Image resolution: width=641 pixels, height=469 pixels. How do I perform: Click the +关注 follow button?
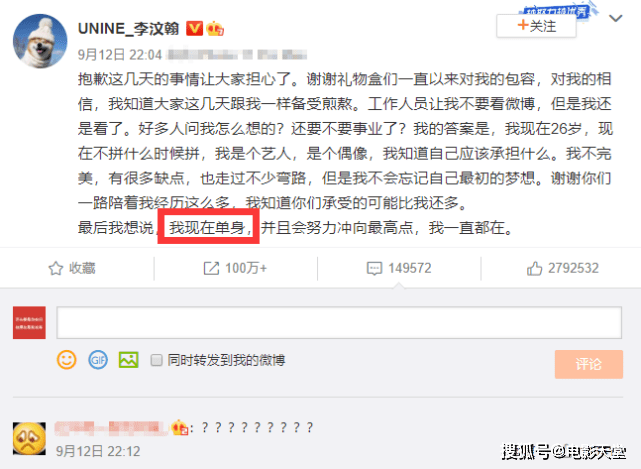(x=536, y=26)
